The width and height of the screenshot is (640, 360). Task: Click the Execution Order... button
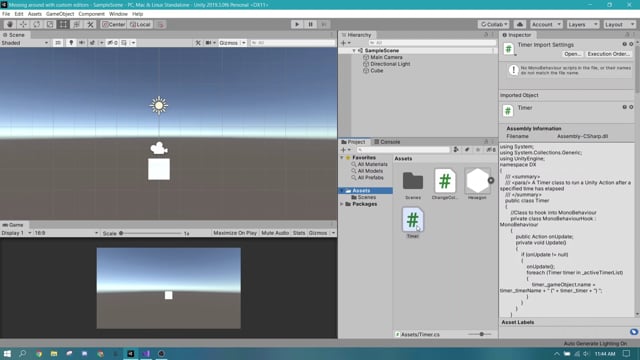tap(608, 54)
